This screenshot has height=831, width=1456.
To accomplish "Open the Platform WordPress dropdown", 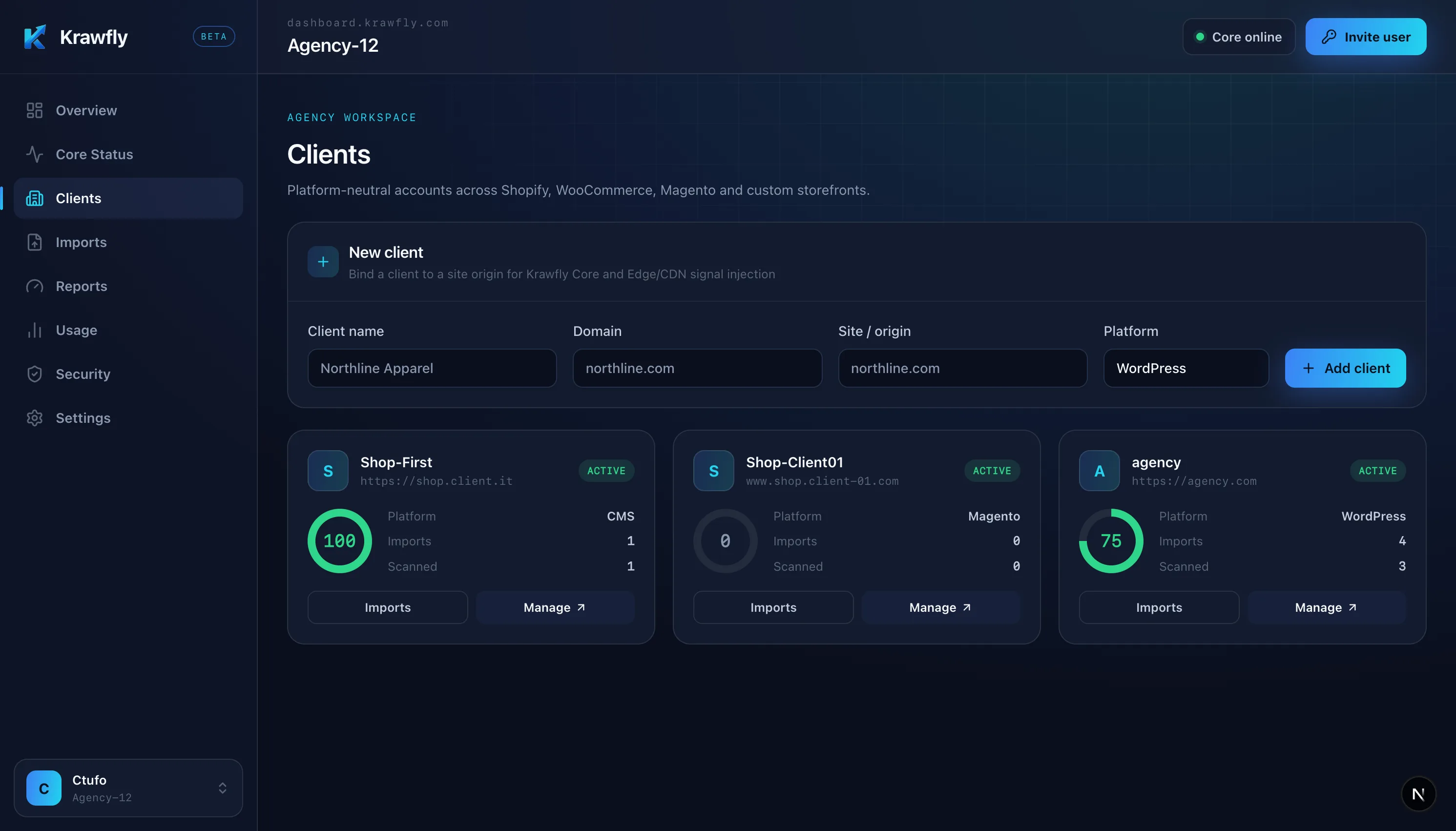I will 1186,368.
